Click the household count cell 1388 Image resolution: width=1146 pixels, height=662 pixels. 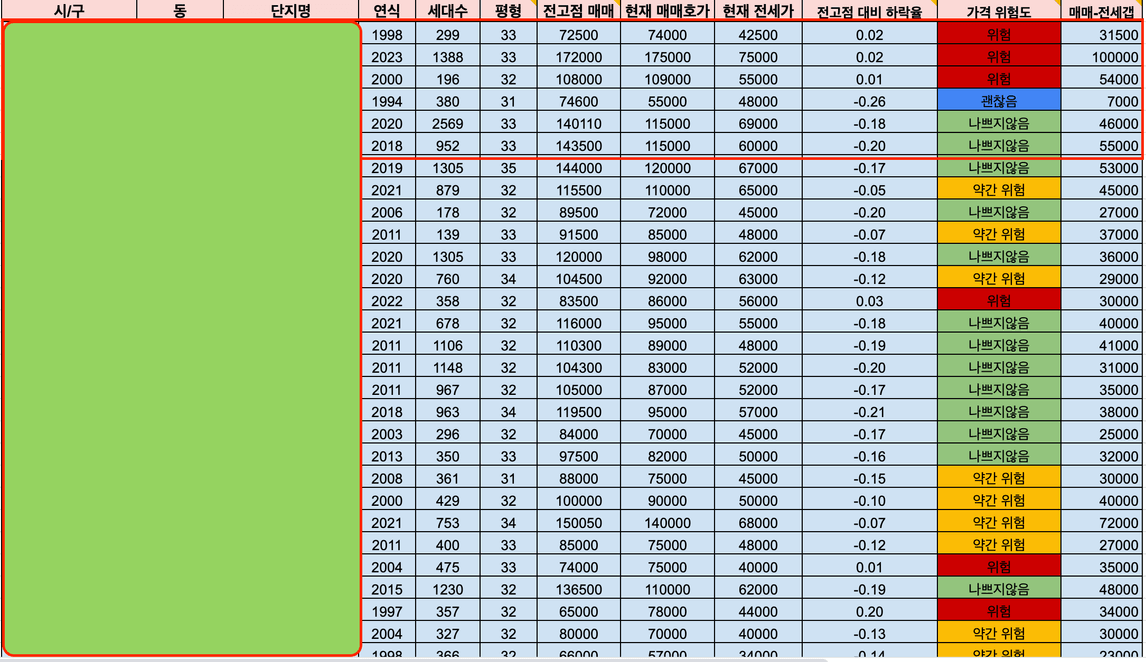click(447, 57)
